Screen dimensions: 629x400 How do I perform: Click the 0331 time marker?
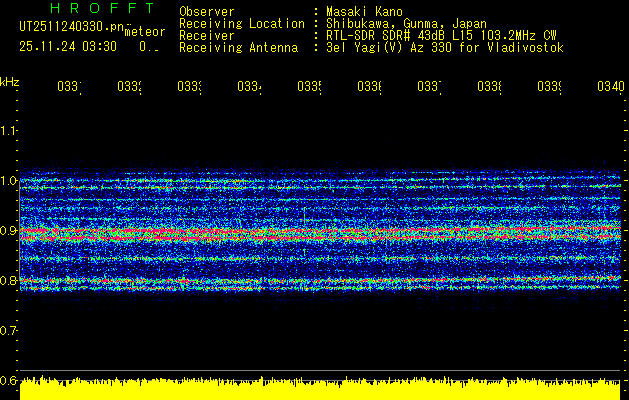[x=69, y=86]
